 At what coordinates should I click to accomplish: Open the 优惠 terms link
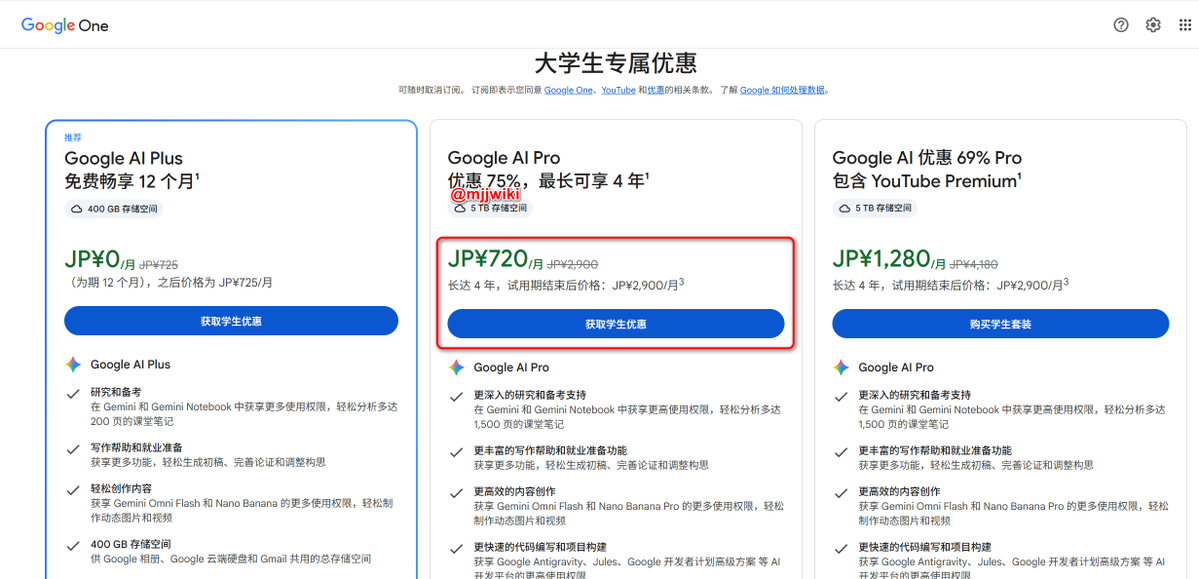(x=656, y=90)
